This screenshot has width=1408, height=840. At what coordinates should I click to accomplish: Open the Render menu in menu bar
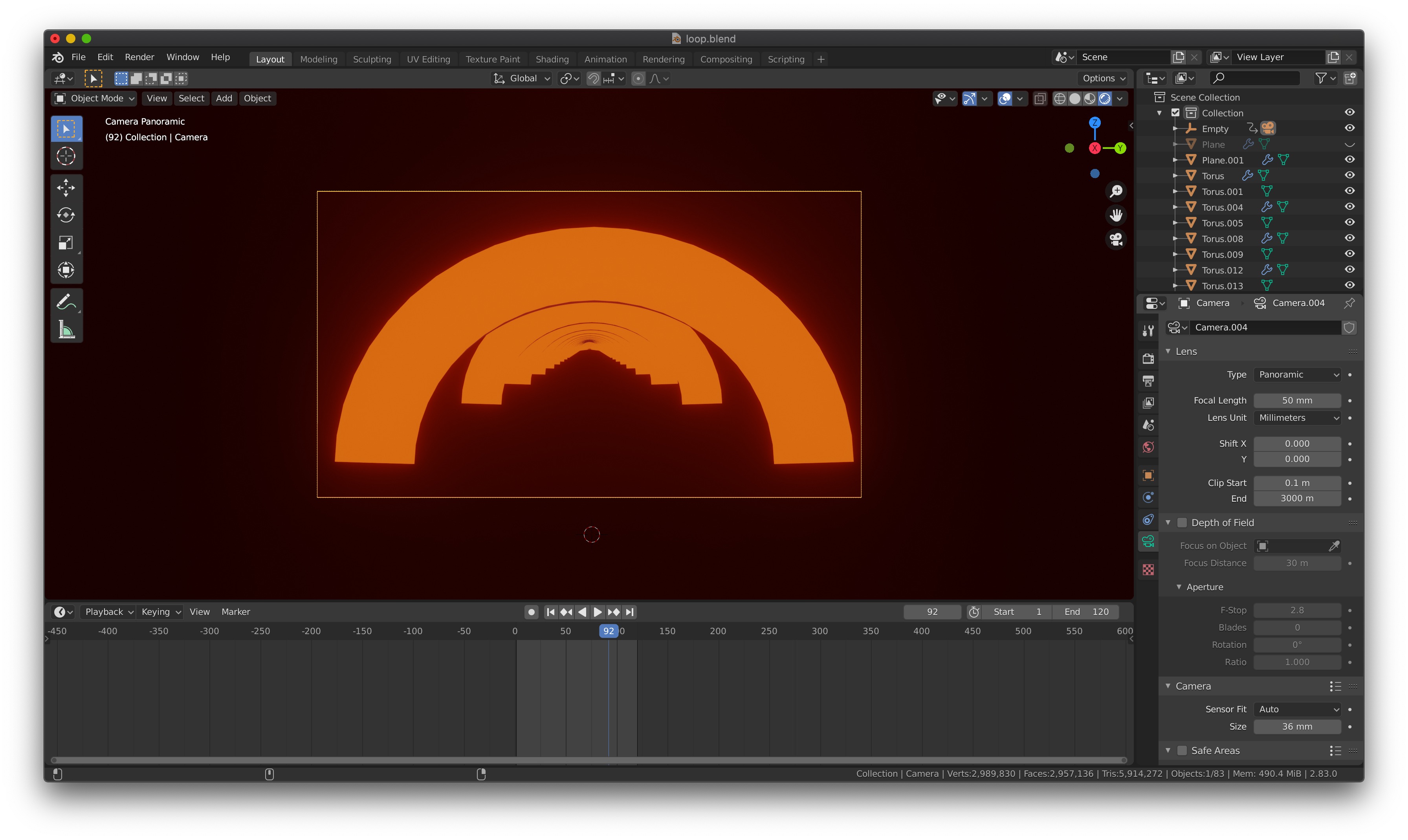click(x=139, y=57)
